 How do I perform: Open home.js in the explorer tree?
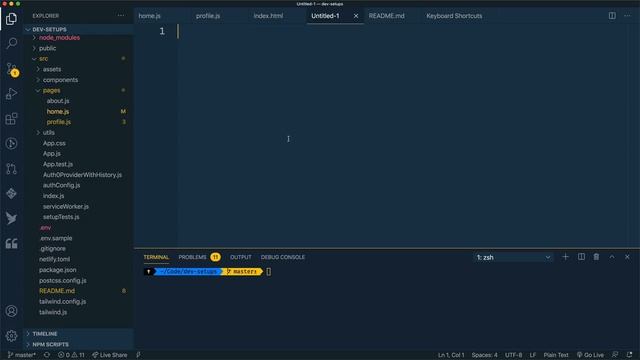pos(58,111)
